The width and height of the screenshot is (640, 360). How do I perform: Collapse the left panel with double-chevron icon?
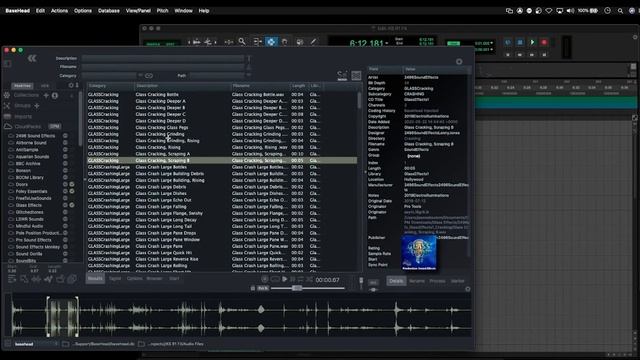pos(32,58)
